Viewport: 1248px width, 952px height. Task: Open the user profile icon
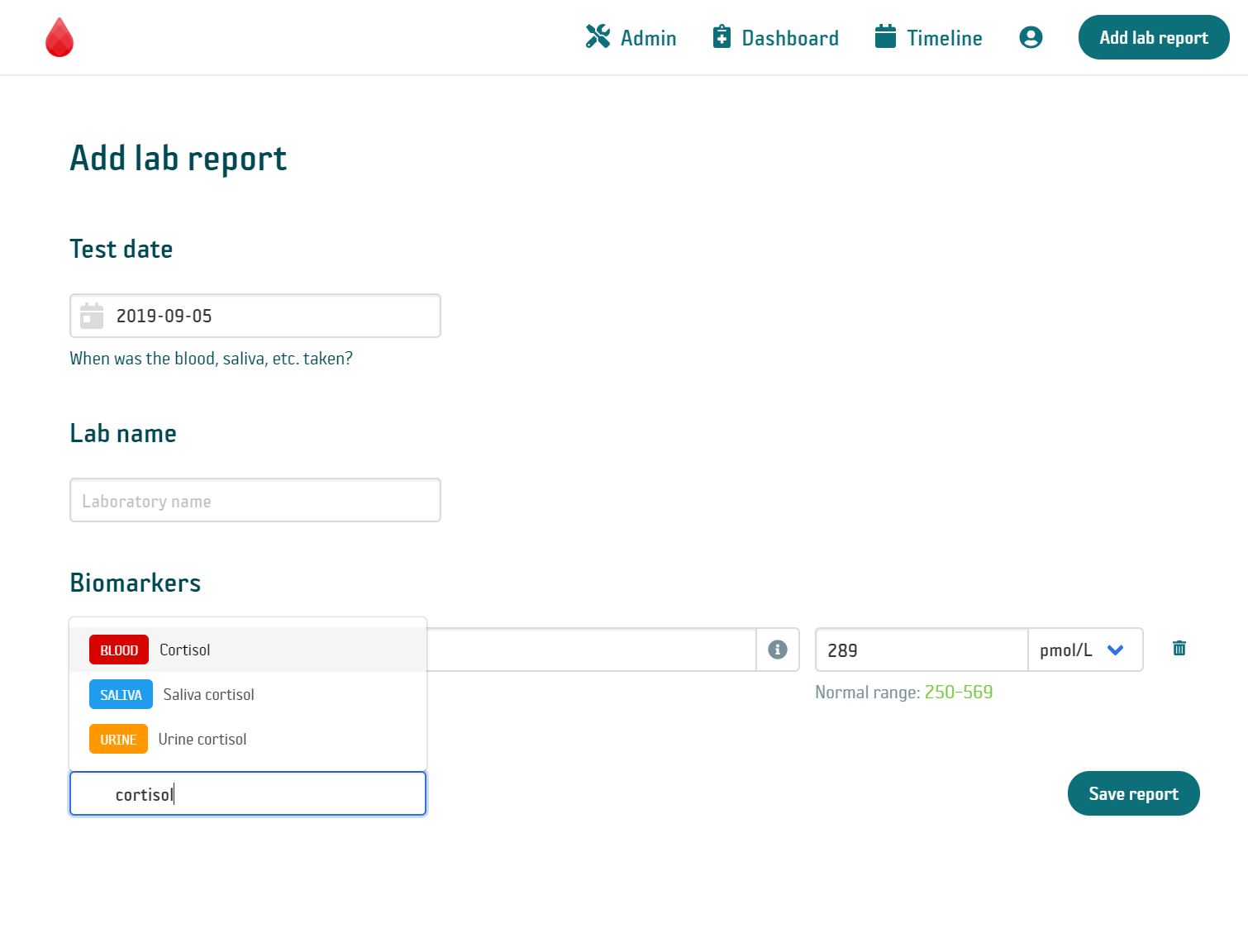(x=1030, y=37)
